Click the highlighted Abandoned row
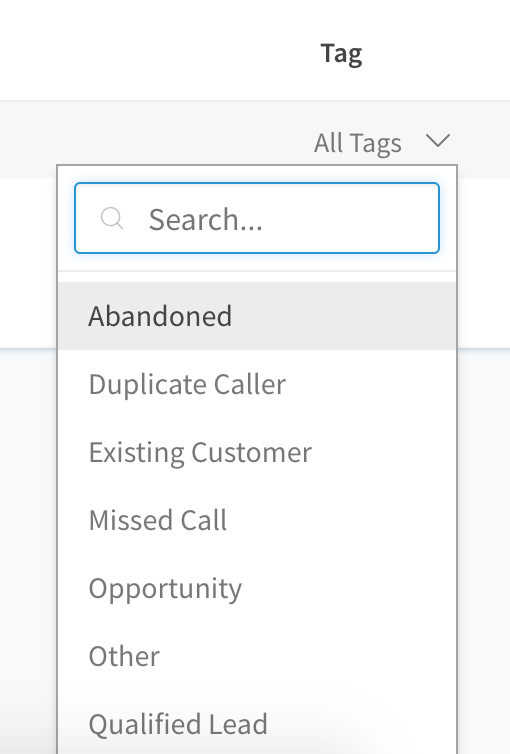This screenshot has width=510, height=754. coord(257,316)
